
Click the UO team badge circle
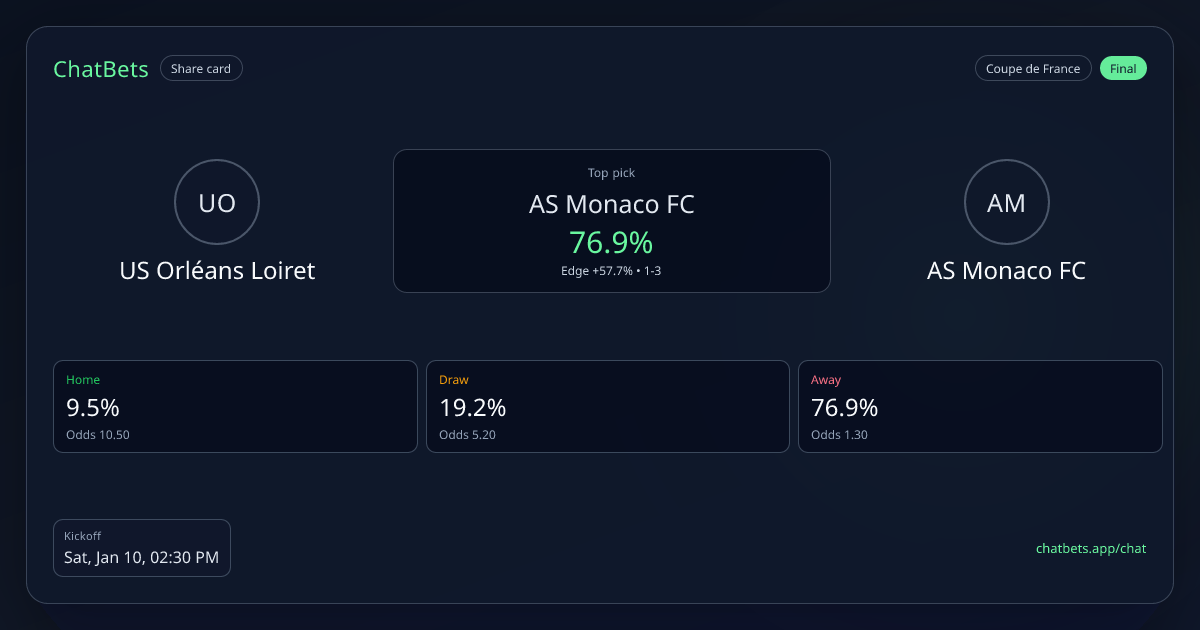coord(217,203)
